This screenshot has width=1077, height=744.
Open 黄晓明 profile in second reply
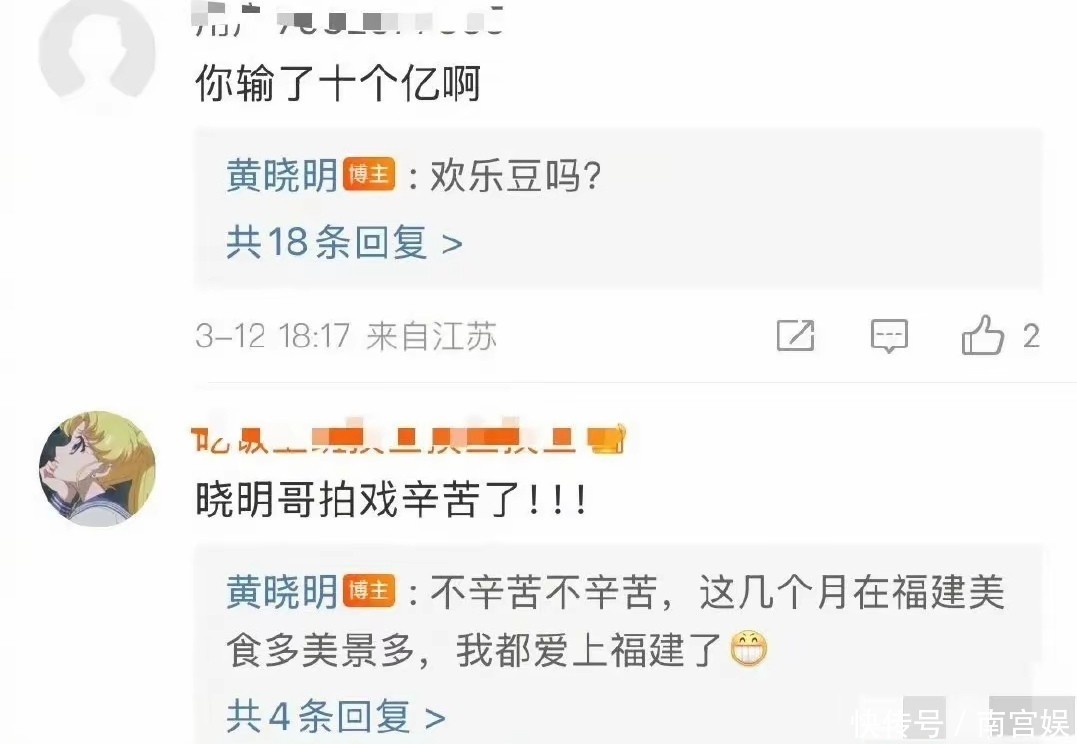pyautogui.click(x=282, y=591)
